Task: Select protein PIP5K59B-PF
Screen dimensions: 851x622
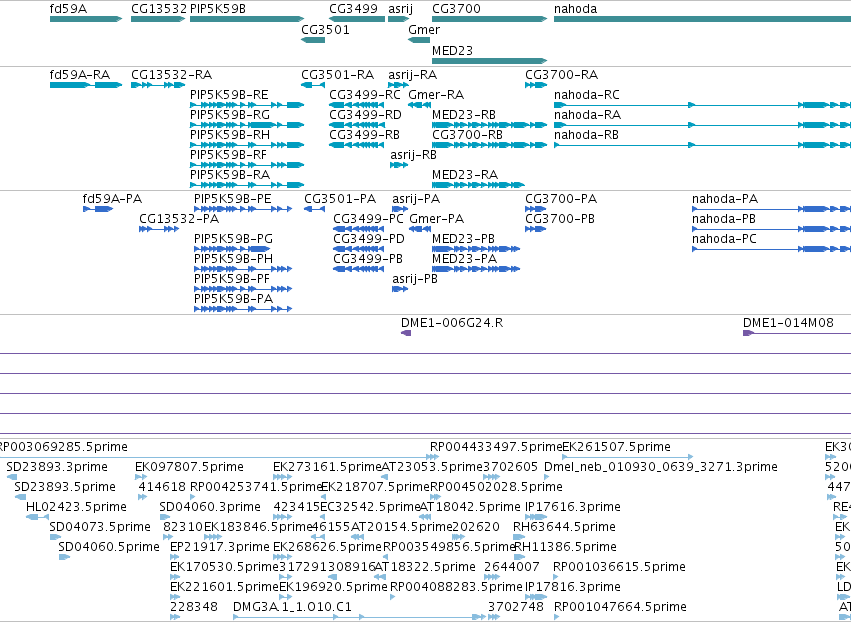Action: click(243, 289)
